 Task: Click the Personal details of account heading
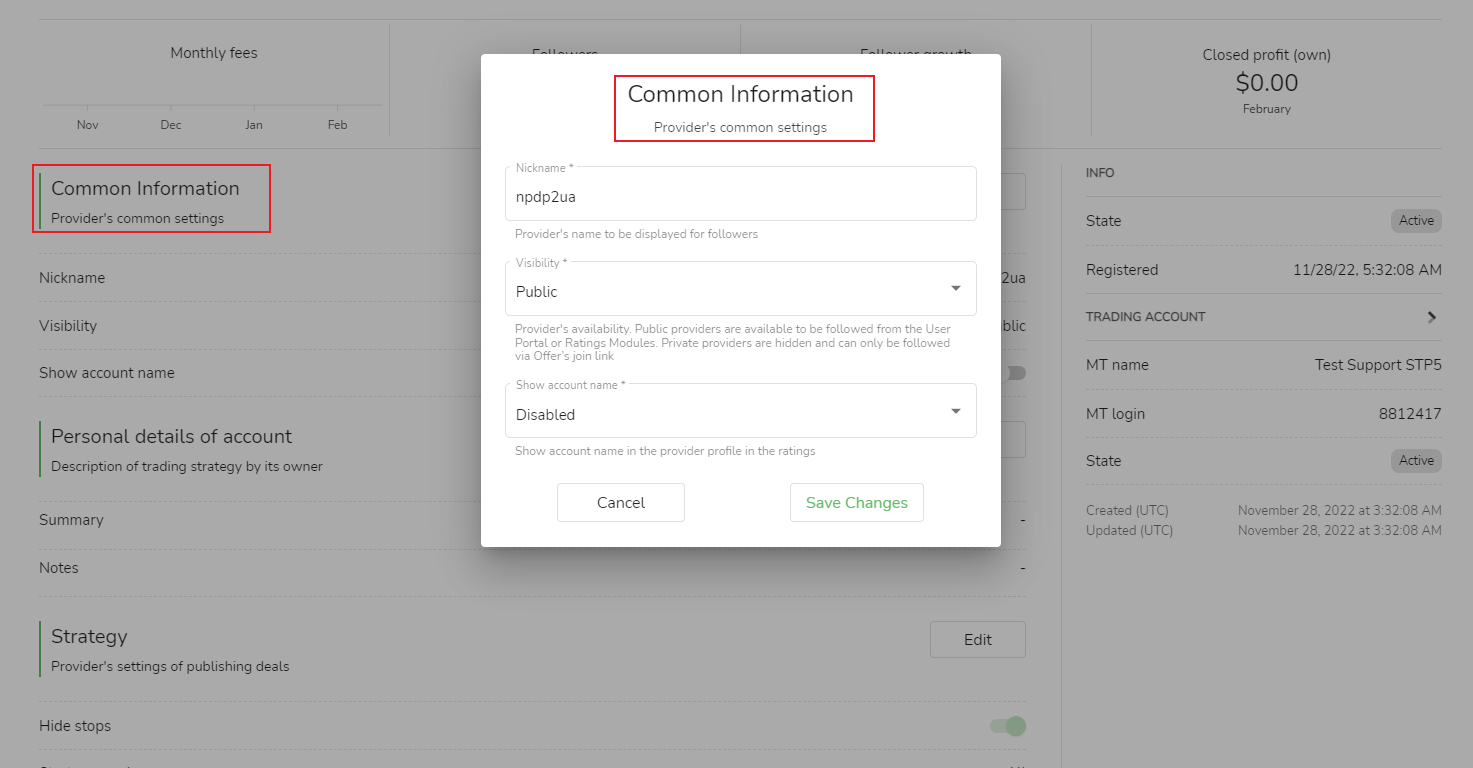171,437
